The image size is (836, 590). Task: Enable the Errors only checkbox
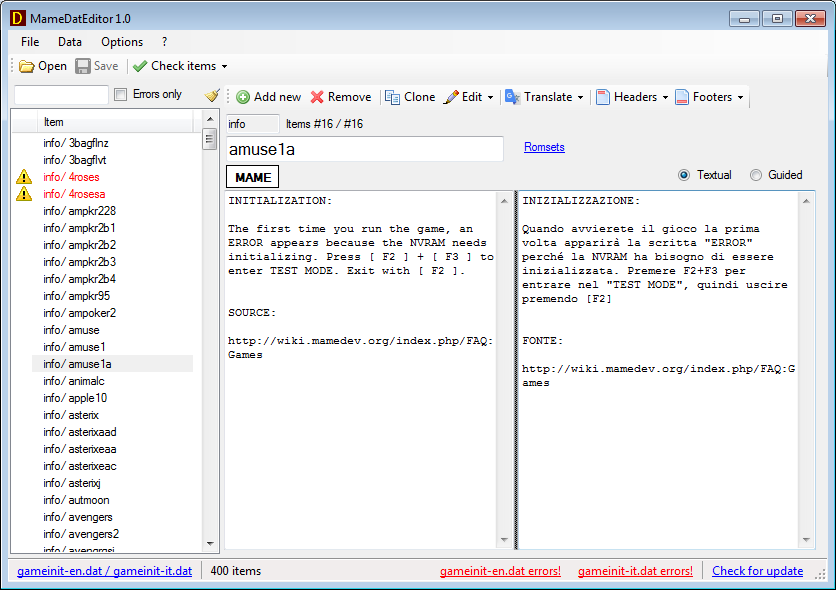coord(121,95)
